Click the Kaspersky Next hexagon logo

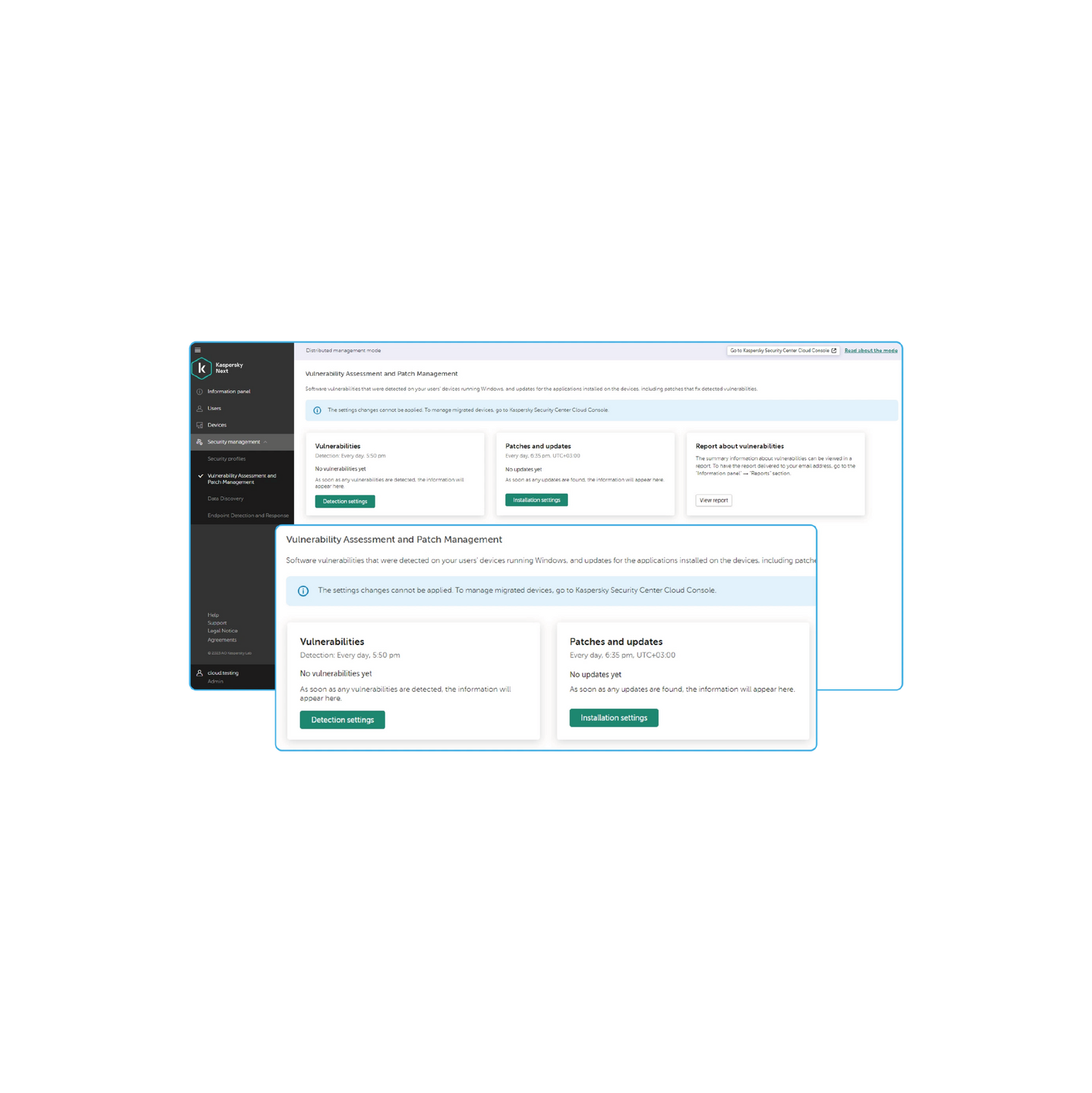click(x=202, y=368)
